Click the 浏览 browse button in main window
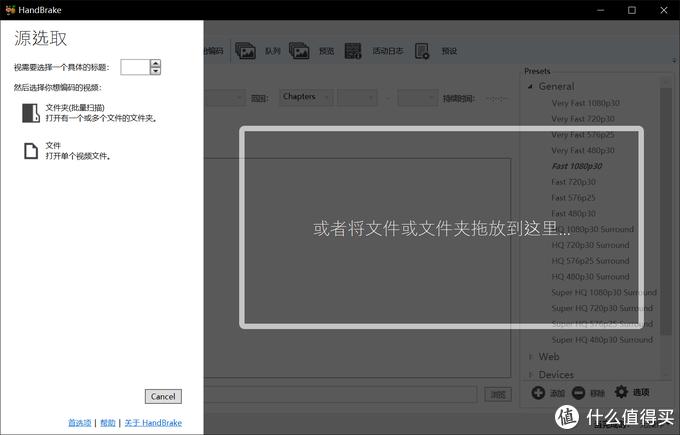This screenshot has height=435, width=680. 498,395
